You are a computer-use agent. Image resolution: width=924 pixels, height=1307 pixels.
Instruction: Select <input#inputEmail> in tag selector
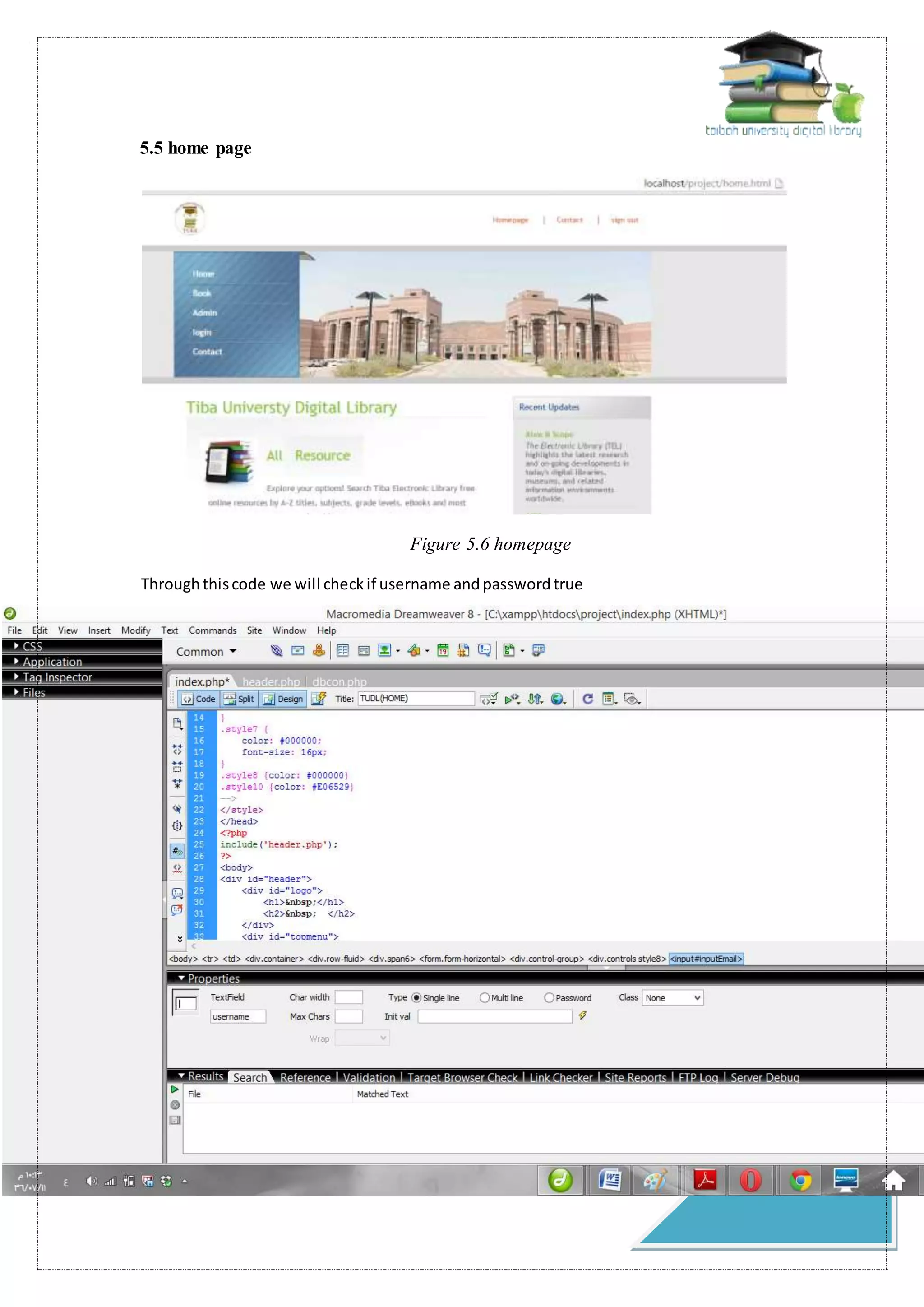(x=706, y=959)
